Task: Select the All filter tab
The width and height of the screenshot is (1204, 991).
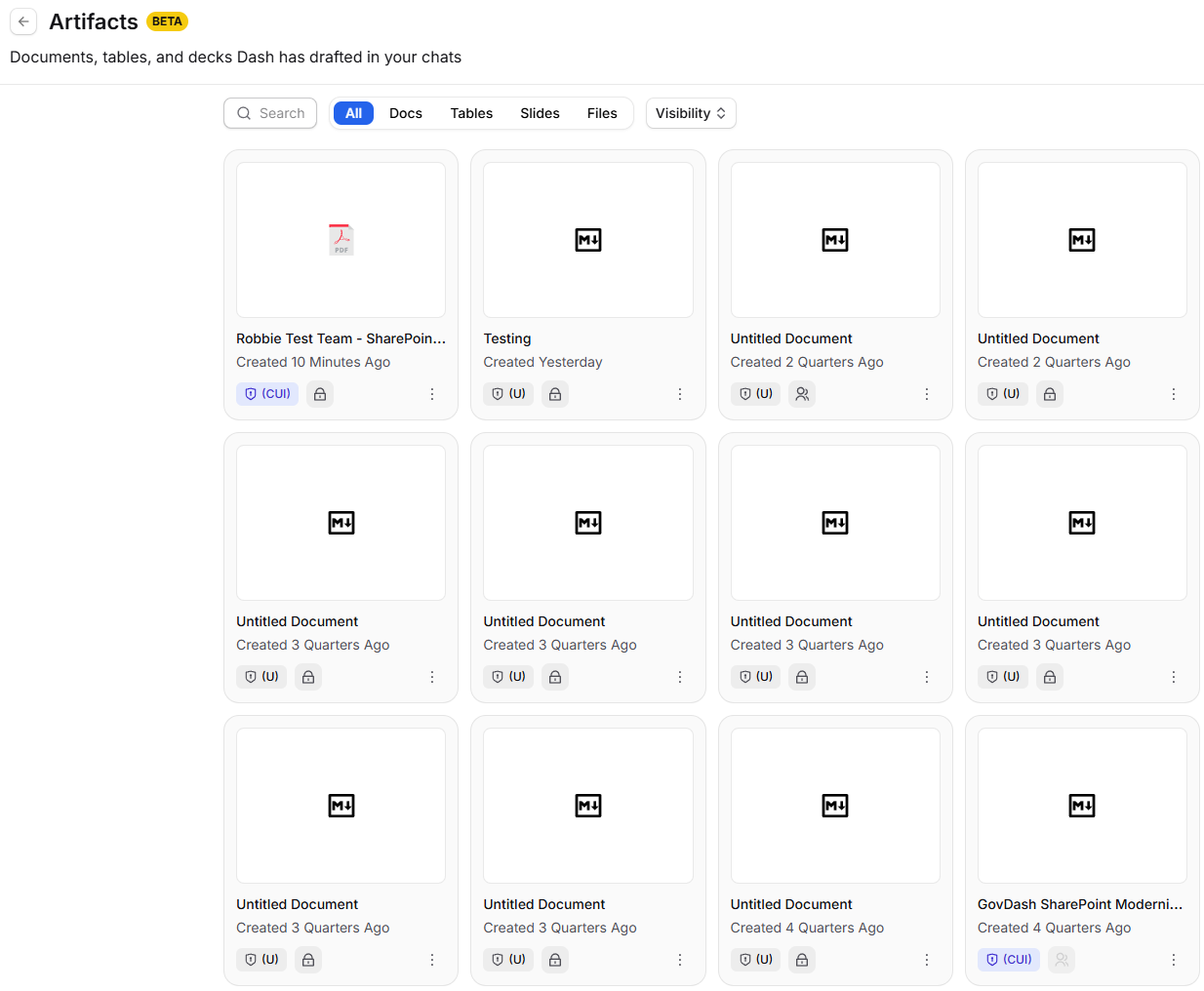Action: [x=353, y=113]
